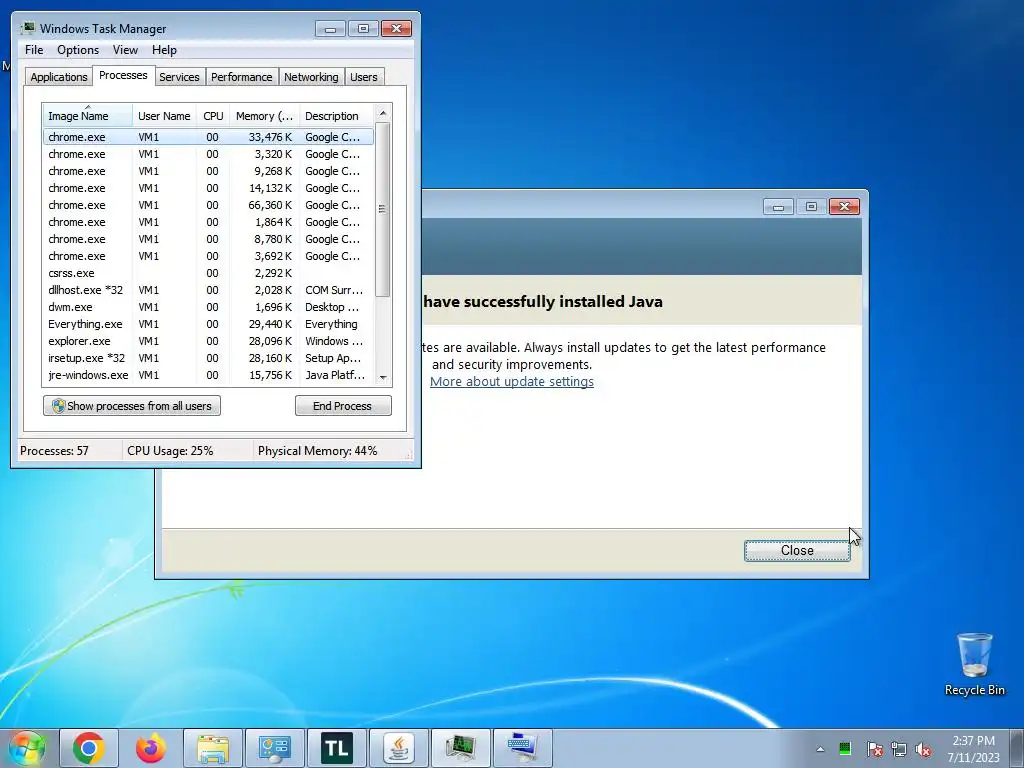Minimize the Java installer window
The width and height of the screenshot is (1024, 768).
click(x=778, y=206)
